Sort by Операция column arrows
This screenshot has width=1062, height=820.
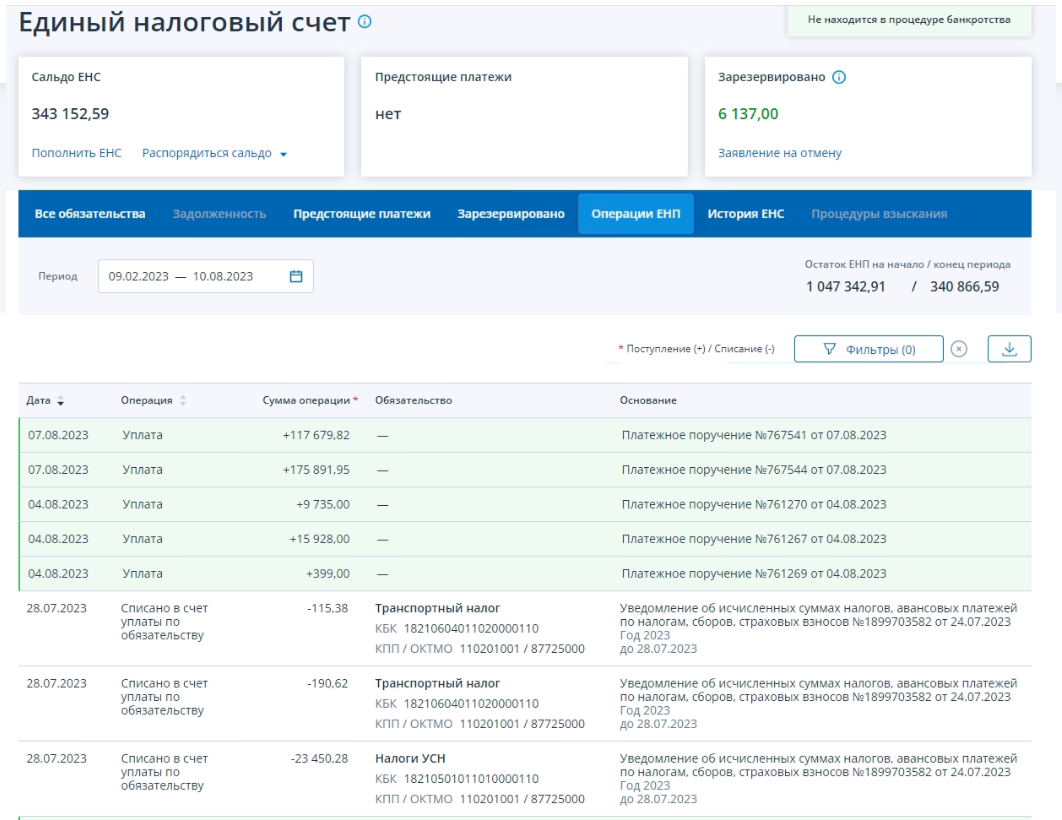point(182,401)
